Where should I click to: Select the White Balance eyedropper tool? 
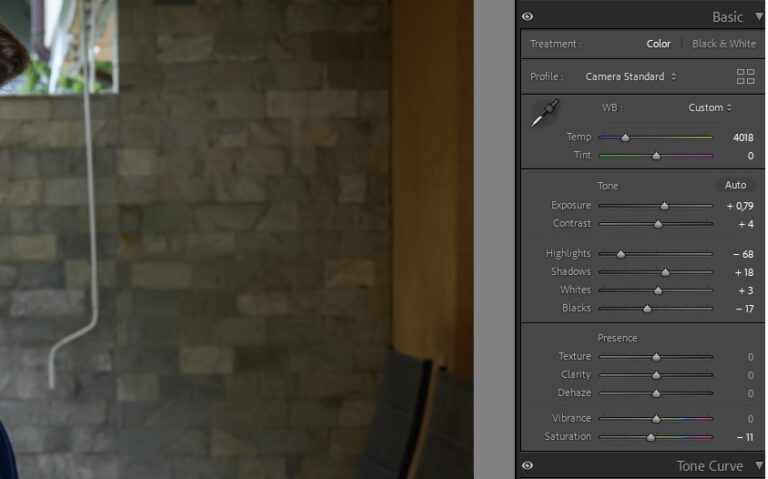(x=545, y=113)
